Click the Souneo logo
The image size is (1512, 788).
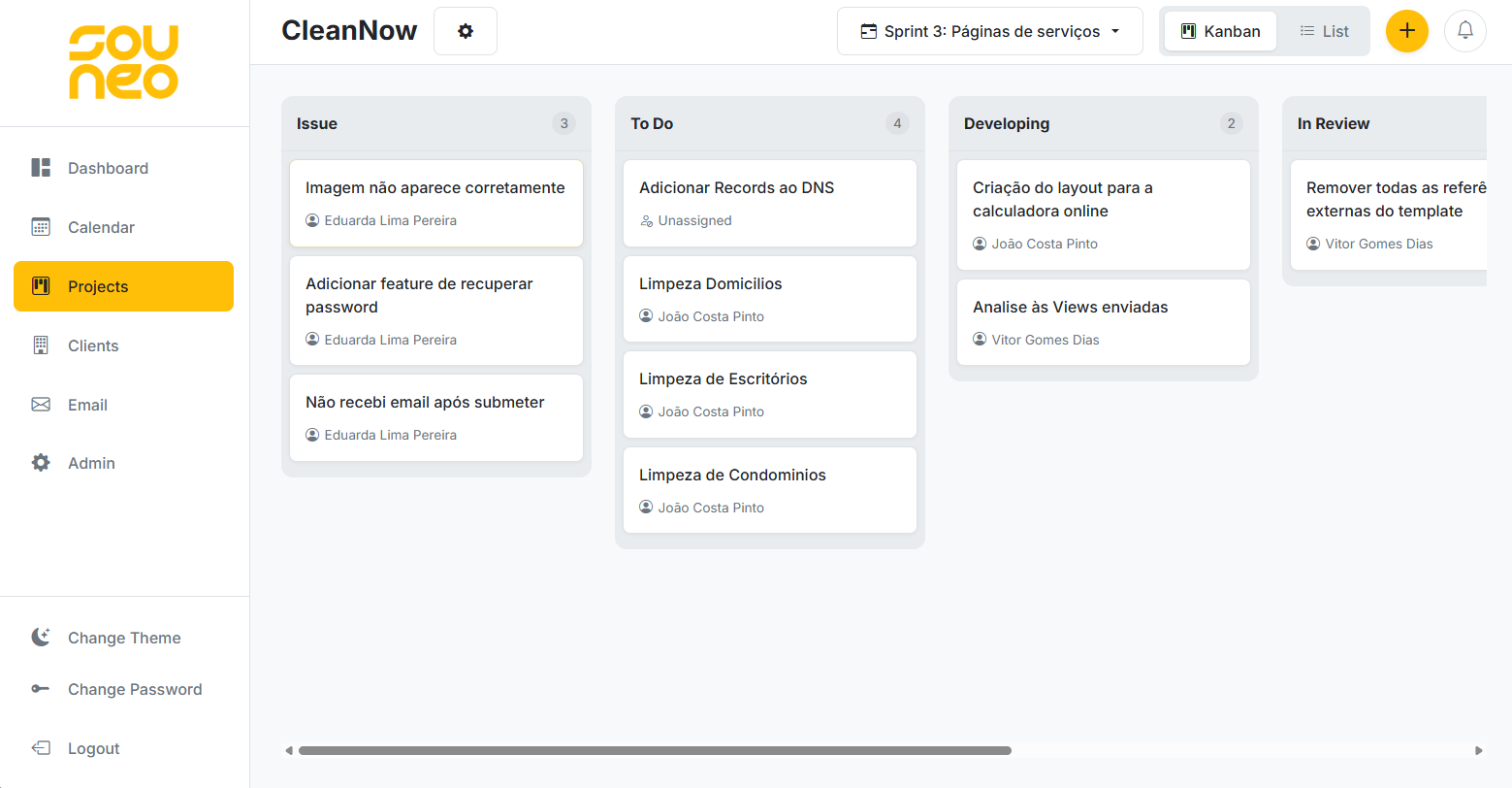(x=124, y=63)
